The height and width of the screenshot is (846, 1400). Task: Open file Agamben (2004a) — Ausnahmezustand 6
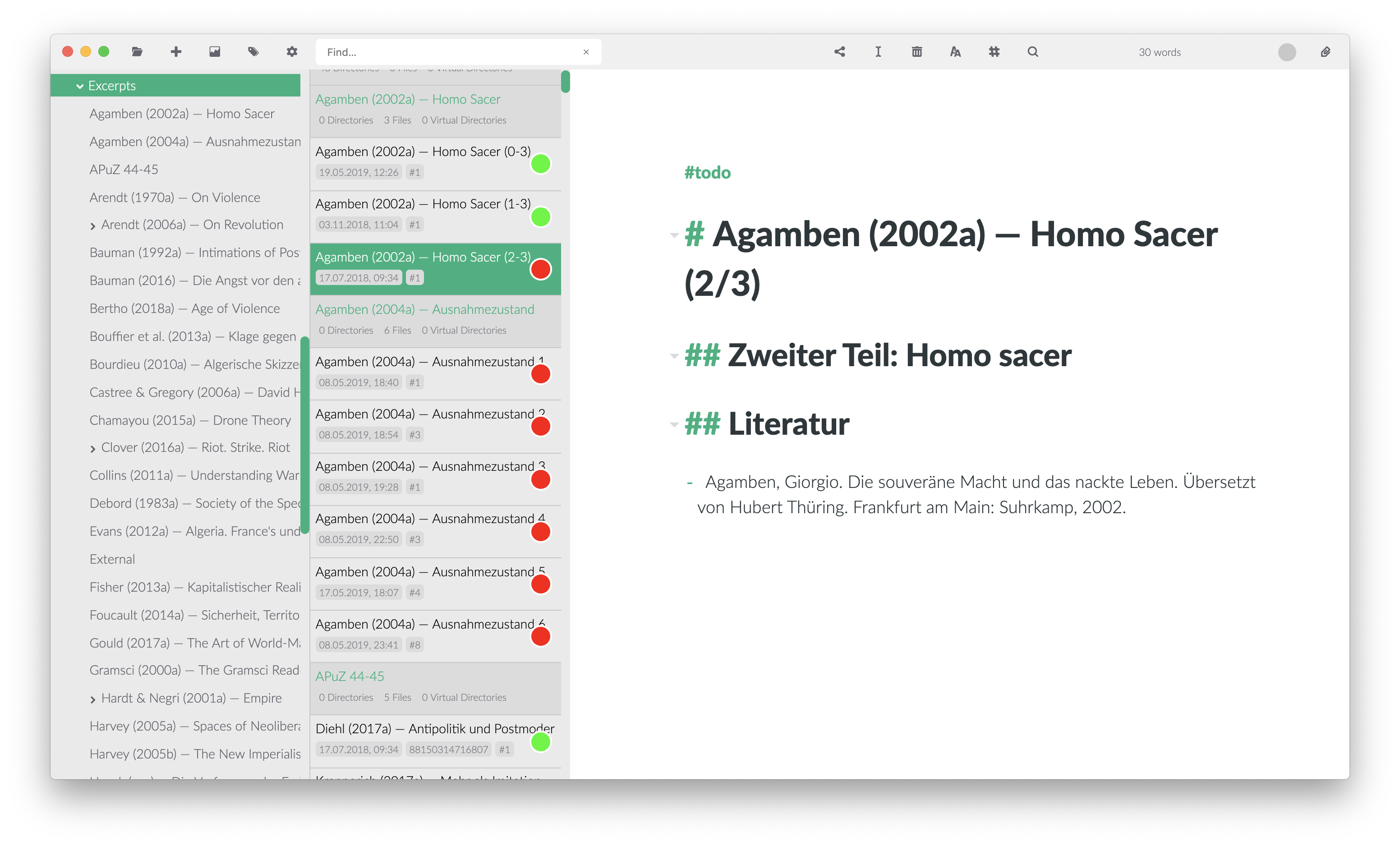coord(435,636)
